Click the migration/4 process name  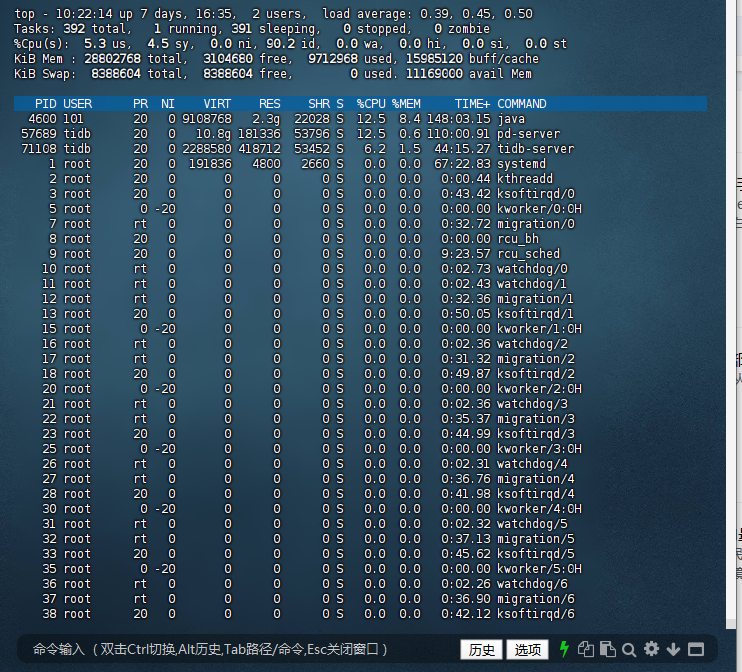536,479
